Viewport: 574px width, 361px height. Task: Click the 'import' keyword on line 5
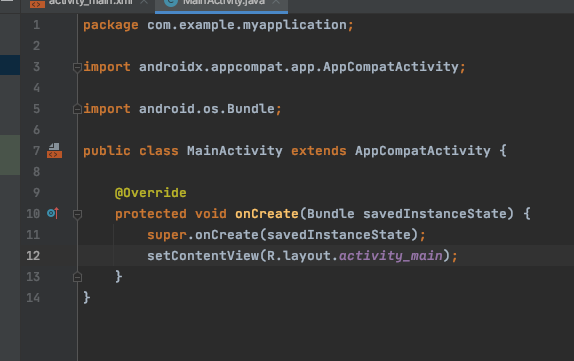coord(107,109)
